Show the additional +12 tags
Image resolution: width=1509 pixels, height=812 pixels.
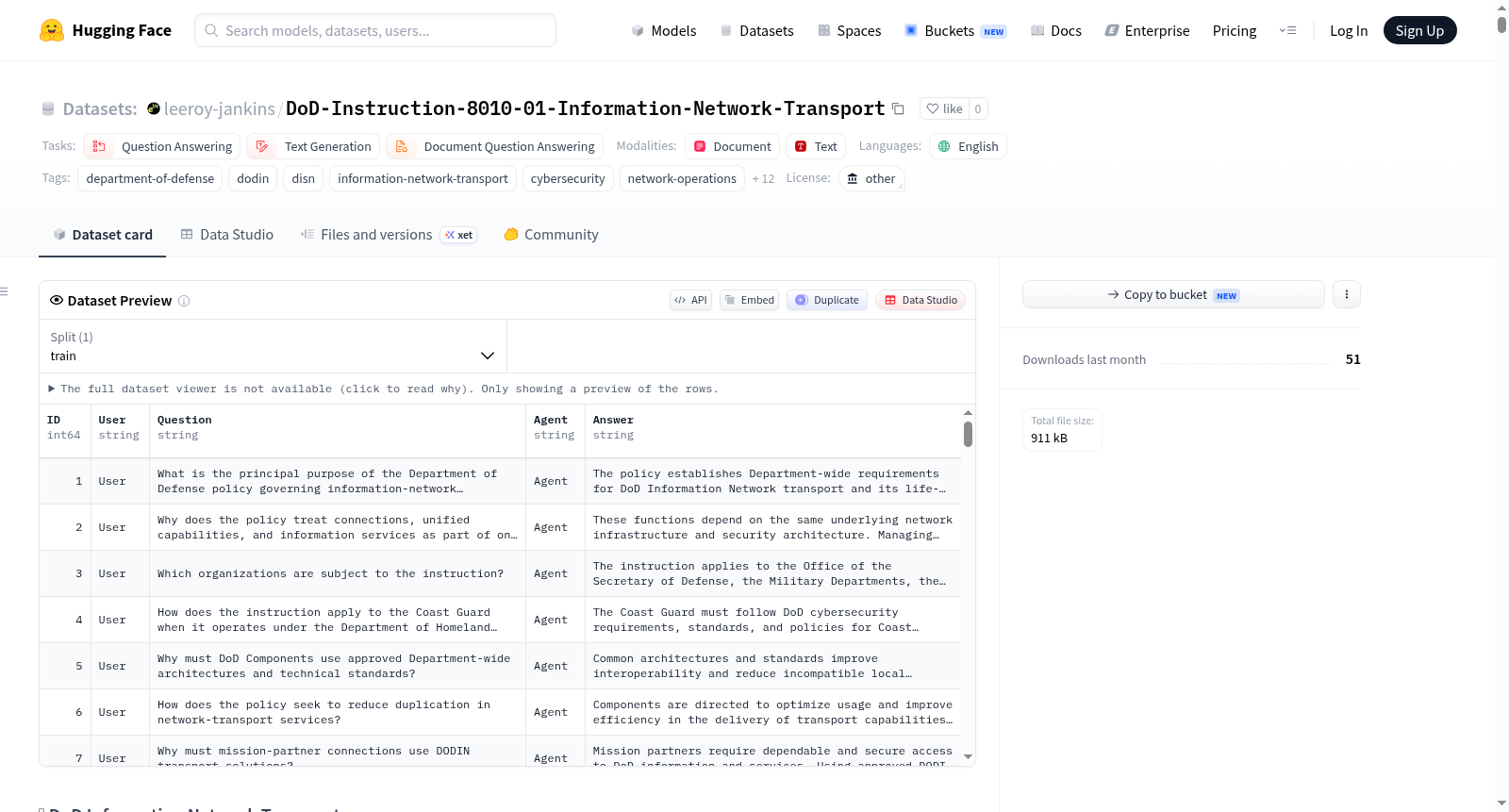tap(763, 178)
